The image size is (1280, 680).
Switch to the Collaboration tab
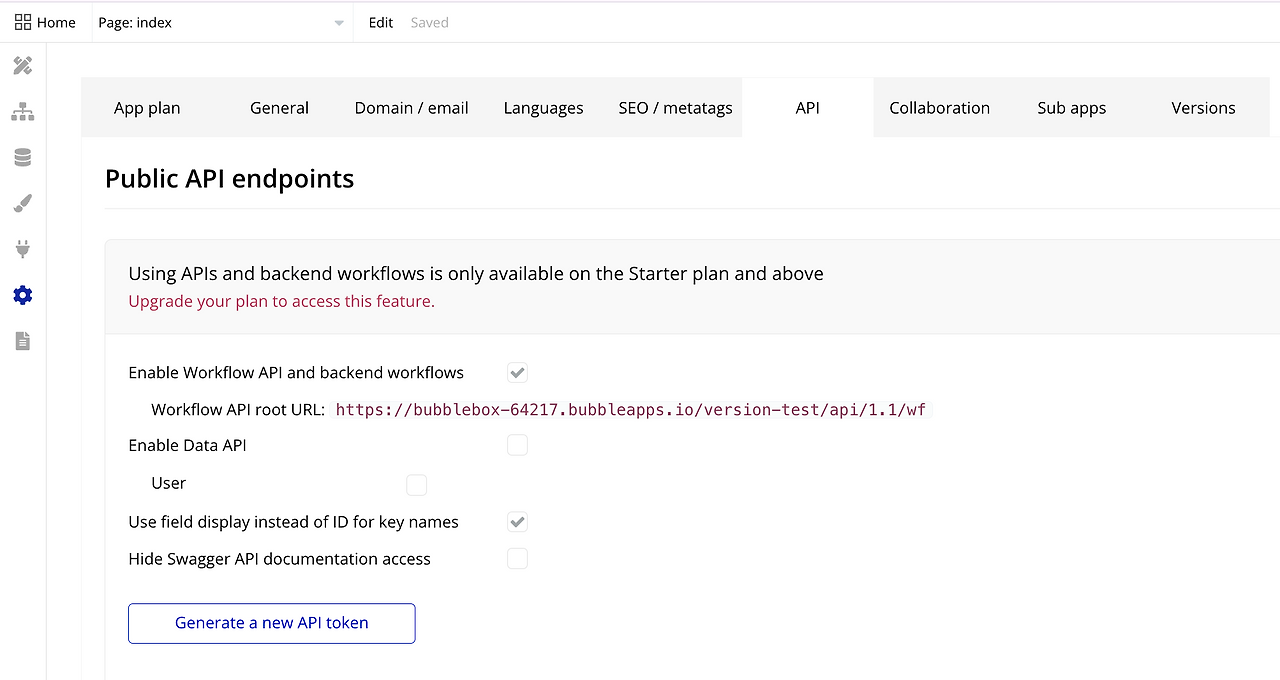click(939, 108)
